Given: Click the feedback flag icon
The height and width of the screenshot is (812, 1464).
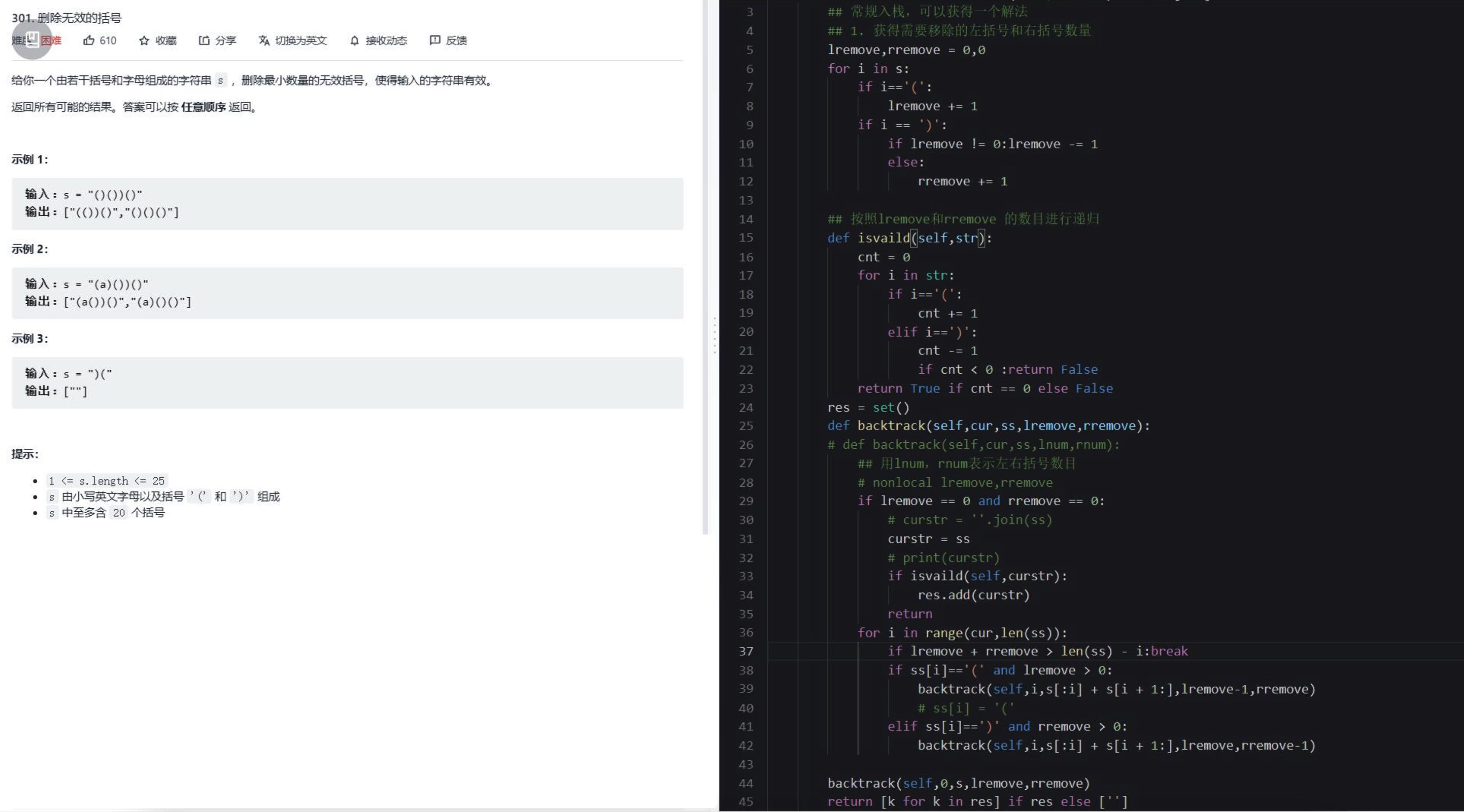Looking at the screenshot, I should click(435, 40).
